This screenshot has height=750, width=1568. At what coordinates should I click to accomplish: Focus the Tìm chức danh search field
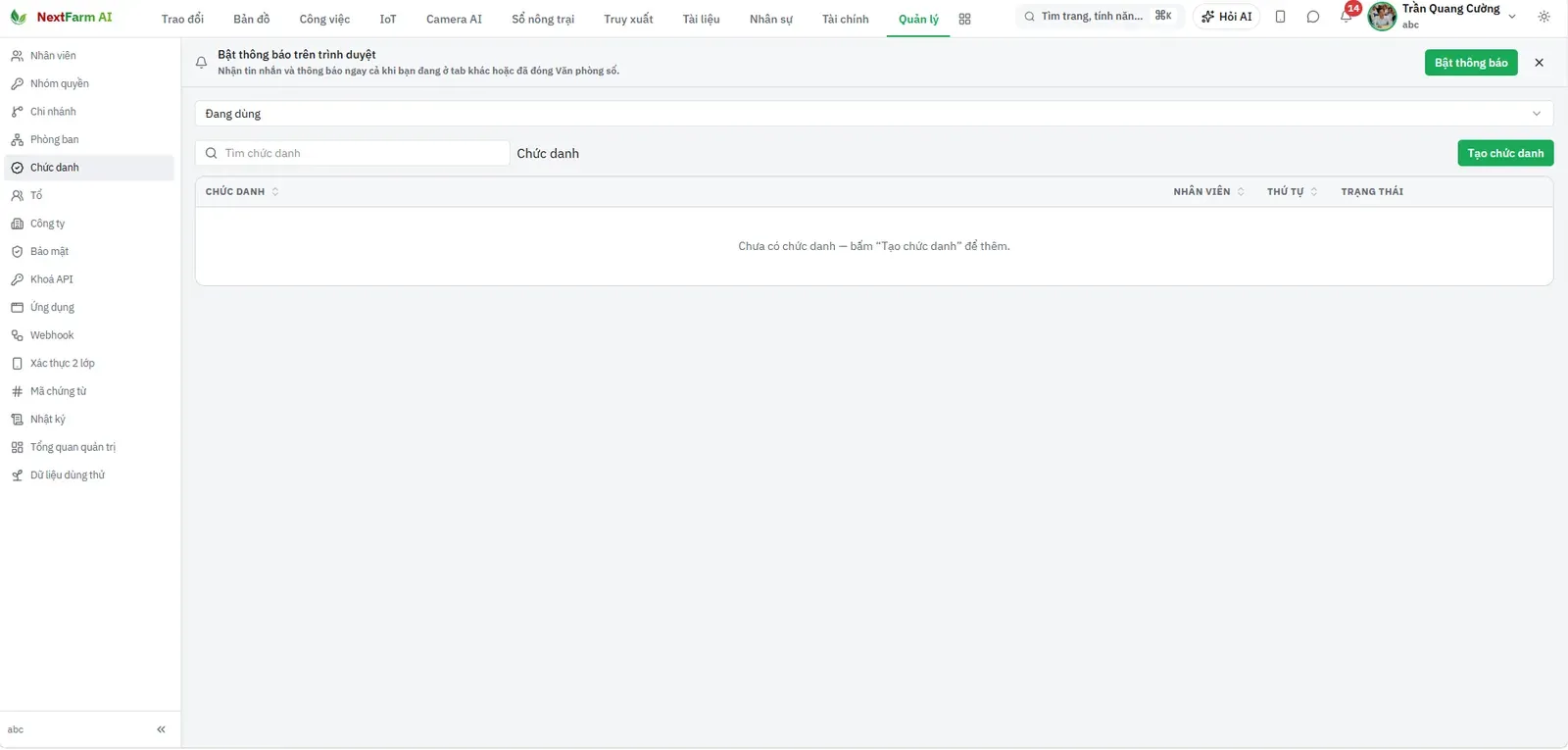353,153
